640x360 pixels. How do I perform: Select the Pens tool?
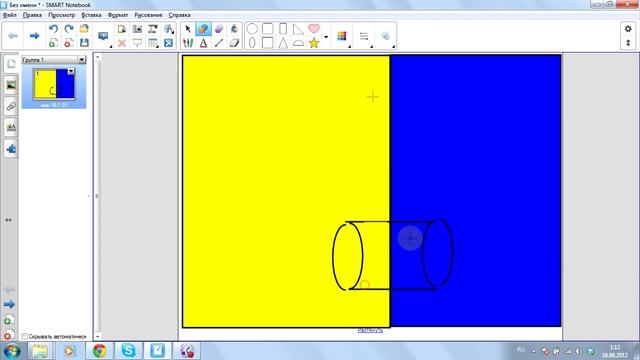pos(188,43)
